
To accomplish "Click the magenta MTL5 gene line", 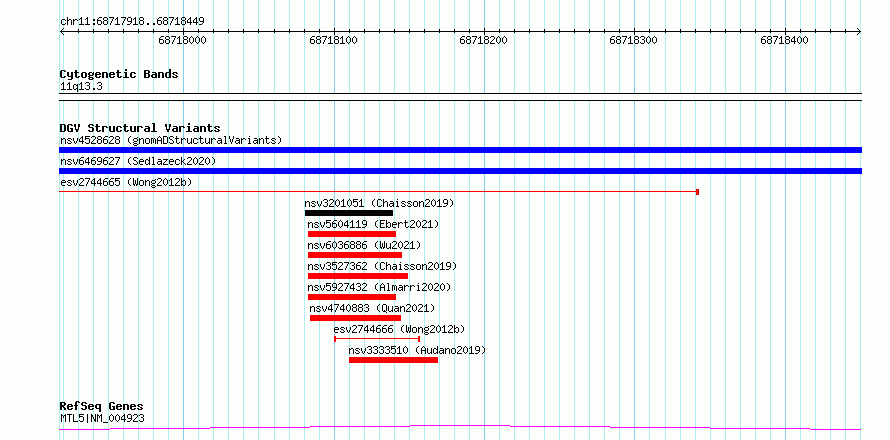I will point(460,427).
